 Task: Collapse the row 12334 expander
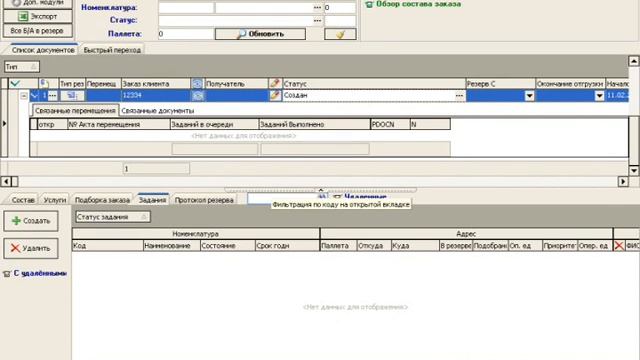pyautogui.click(x=24, y=96)
